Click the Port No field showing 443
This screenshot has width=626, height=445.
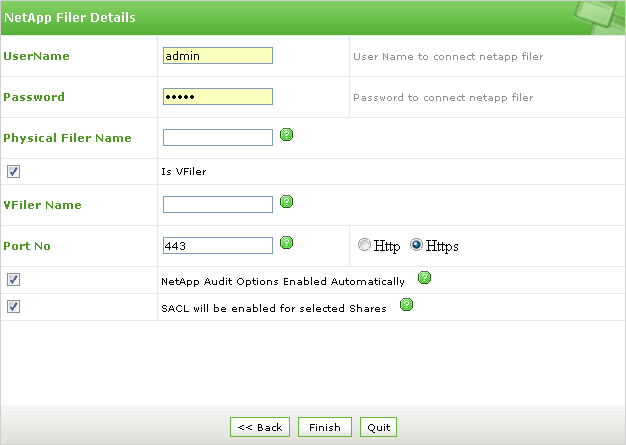point(217,245)
